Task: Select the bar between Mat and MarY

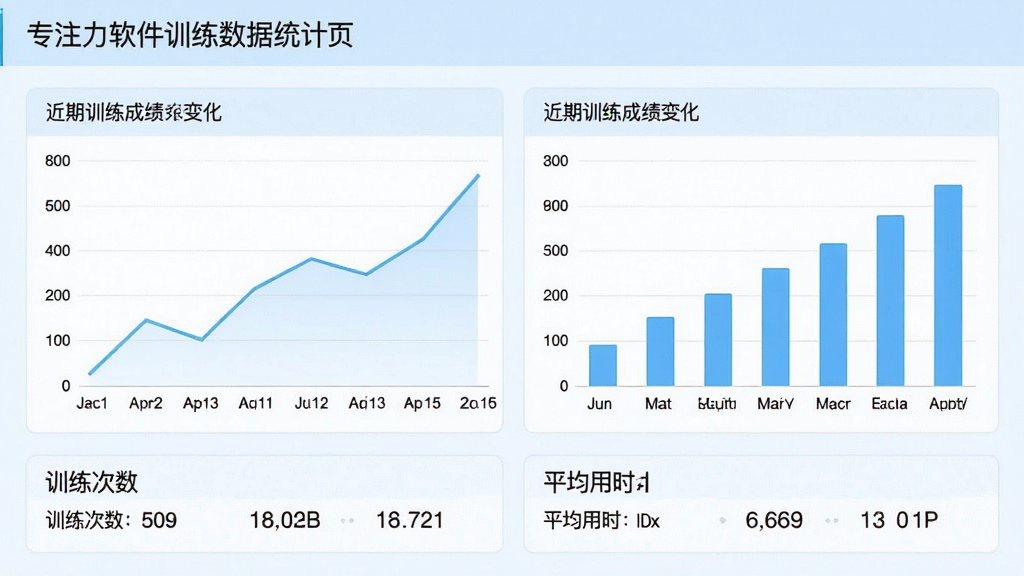Action: [x=718, y=340]
